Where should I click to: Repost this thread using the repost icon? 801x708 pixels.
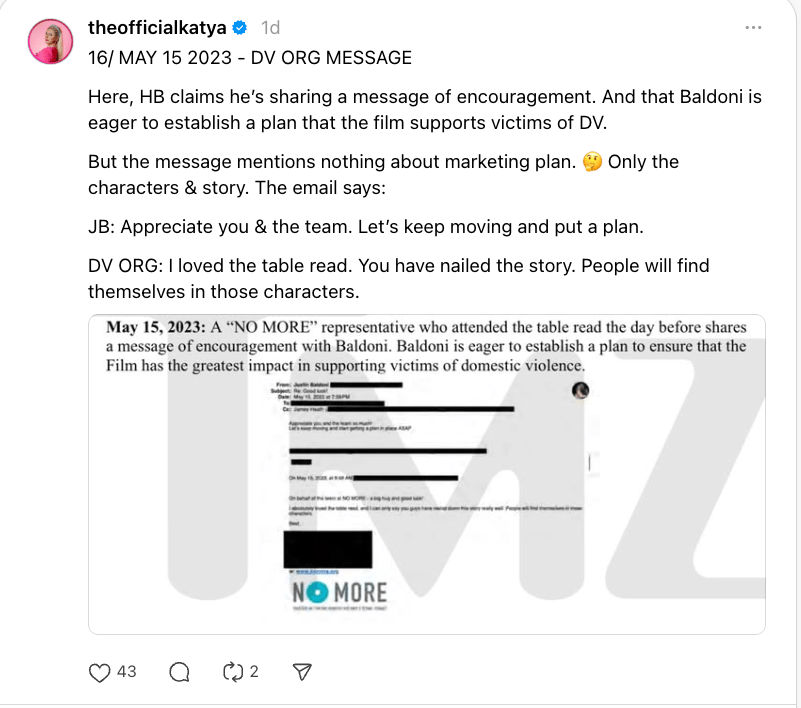(x=233, y=672)
